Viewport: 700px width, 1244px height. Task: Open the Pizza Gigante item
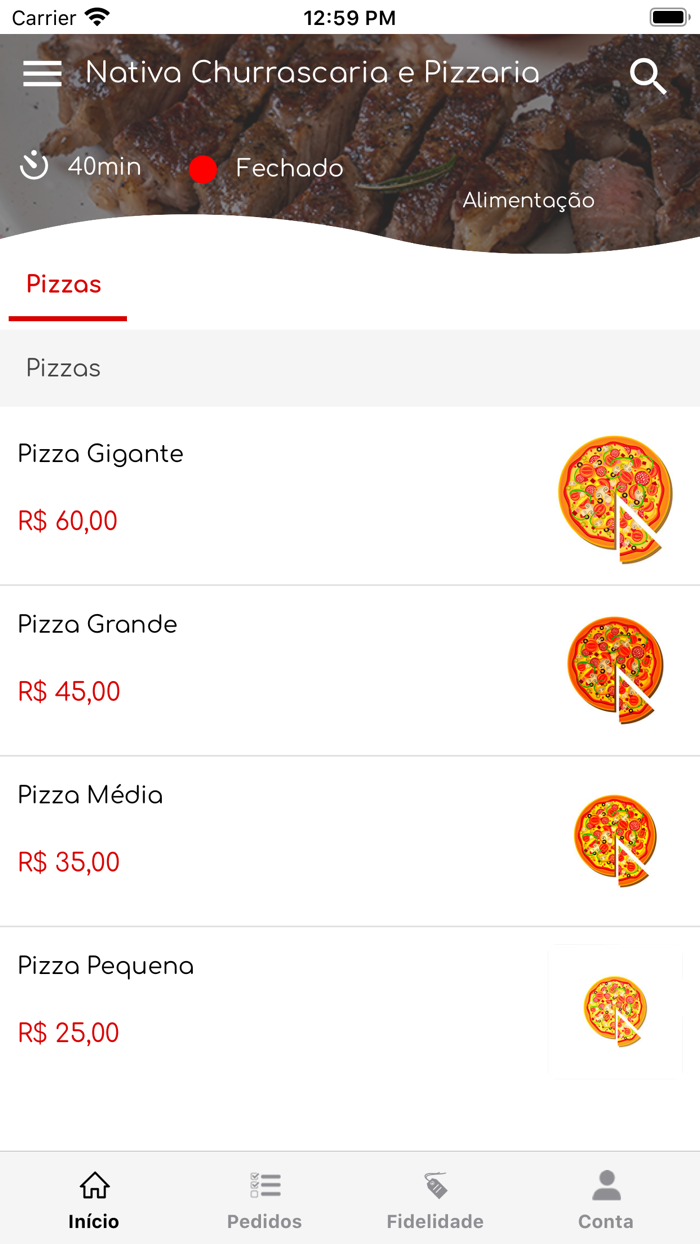click(99, 454)
